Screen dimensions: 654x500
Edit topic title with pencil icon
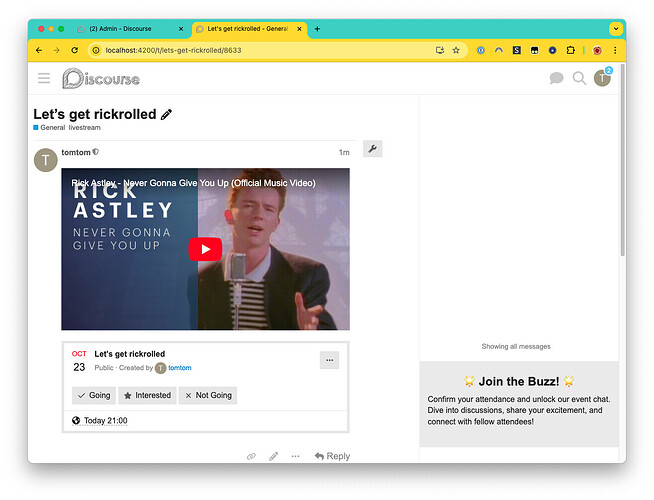pos(166,114)
